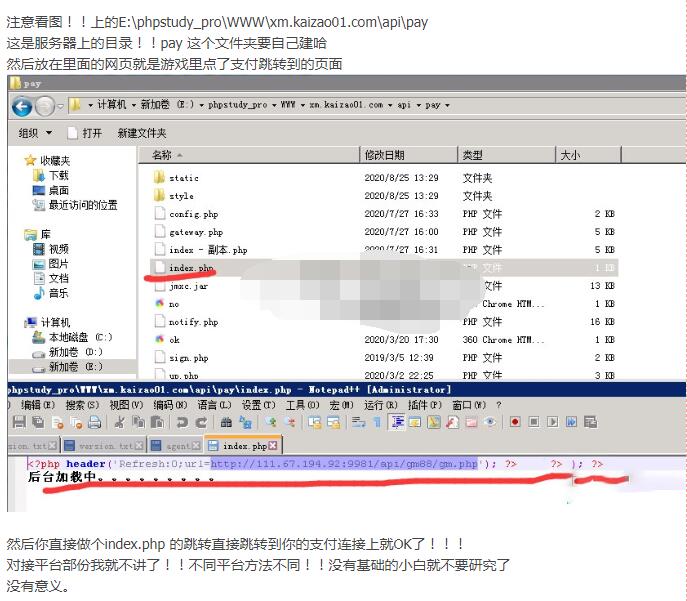Sort files by the 修改日期 column header
Image resolution: width=687 pixels, height=601 pixels.
385,155
